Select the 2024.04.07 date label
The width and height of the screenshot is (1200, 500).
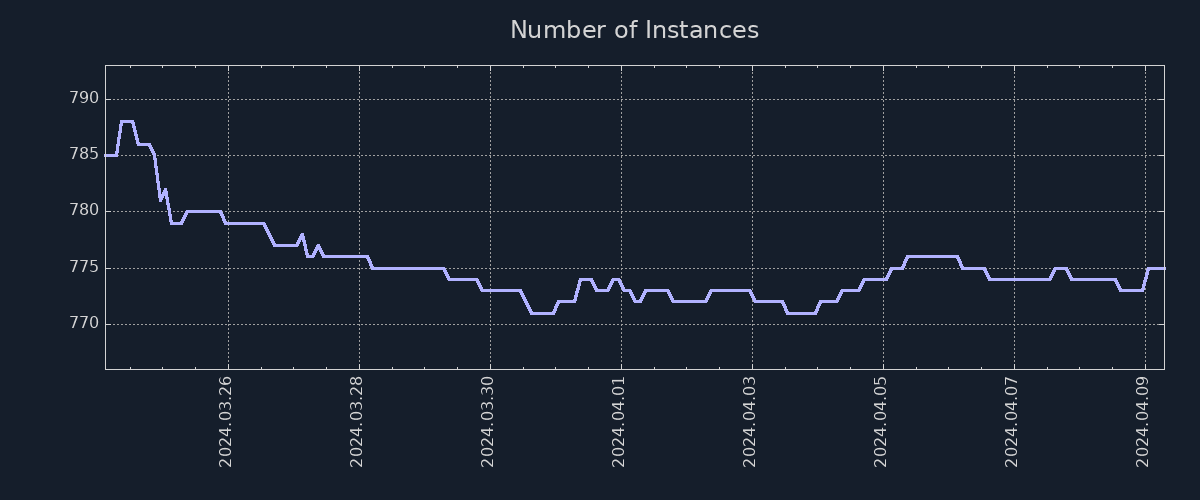point(1012,421)
